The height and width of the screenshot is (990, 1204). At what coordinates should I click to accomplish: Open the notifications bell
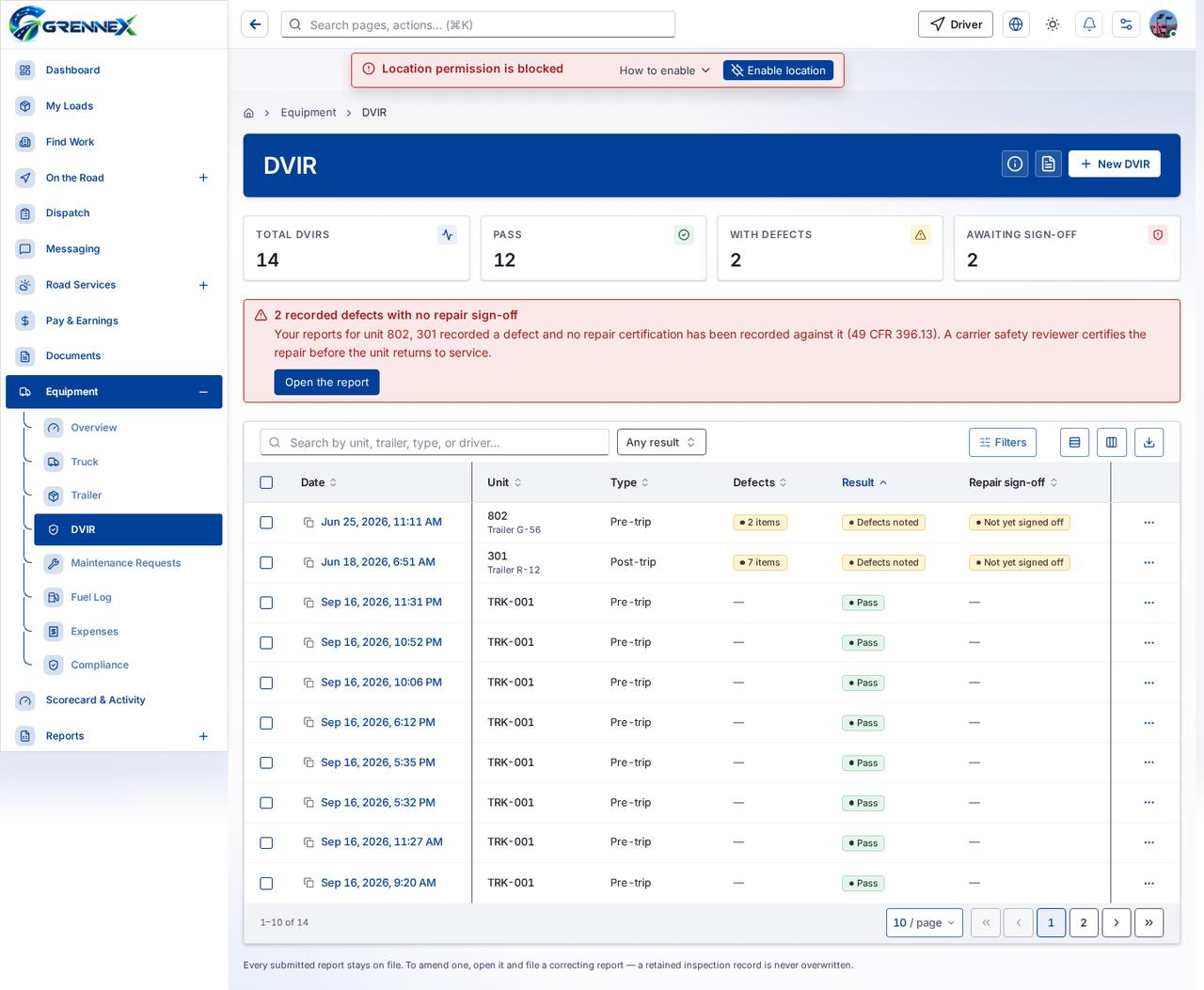tap(1089, 24)
